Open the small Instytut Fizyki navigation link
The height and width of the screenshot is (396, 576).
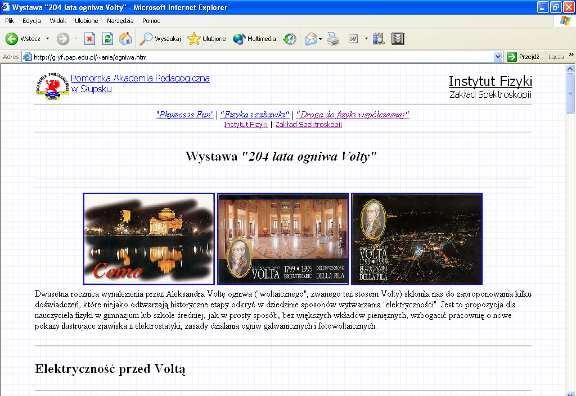(246, 125)
